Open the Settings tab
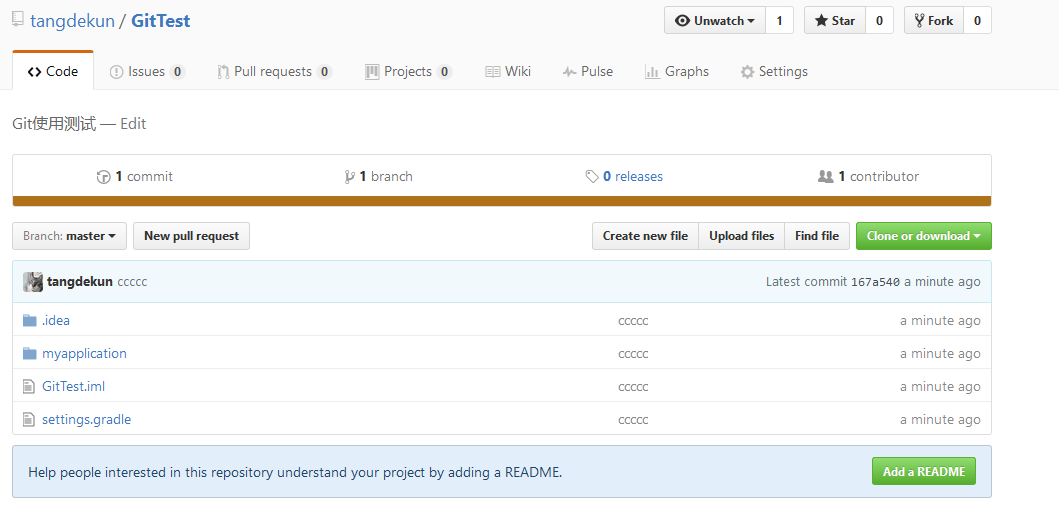The width and height of the screenshot is (1059, 516). pyautogui.click(x=774, y=72)
